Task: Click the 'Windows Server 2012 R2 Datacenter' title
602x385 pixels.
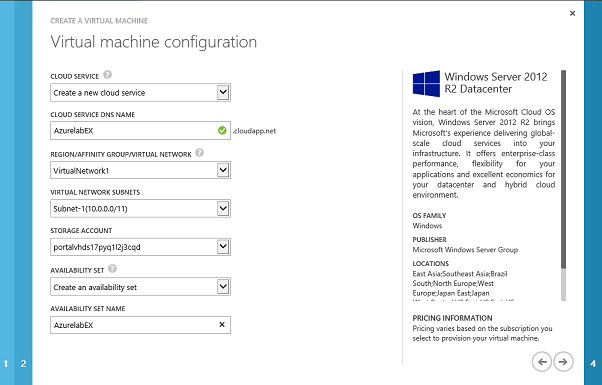Action: click(496, 83)
